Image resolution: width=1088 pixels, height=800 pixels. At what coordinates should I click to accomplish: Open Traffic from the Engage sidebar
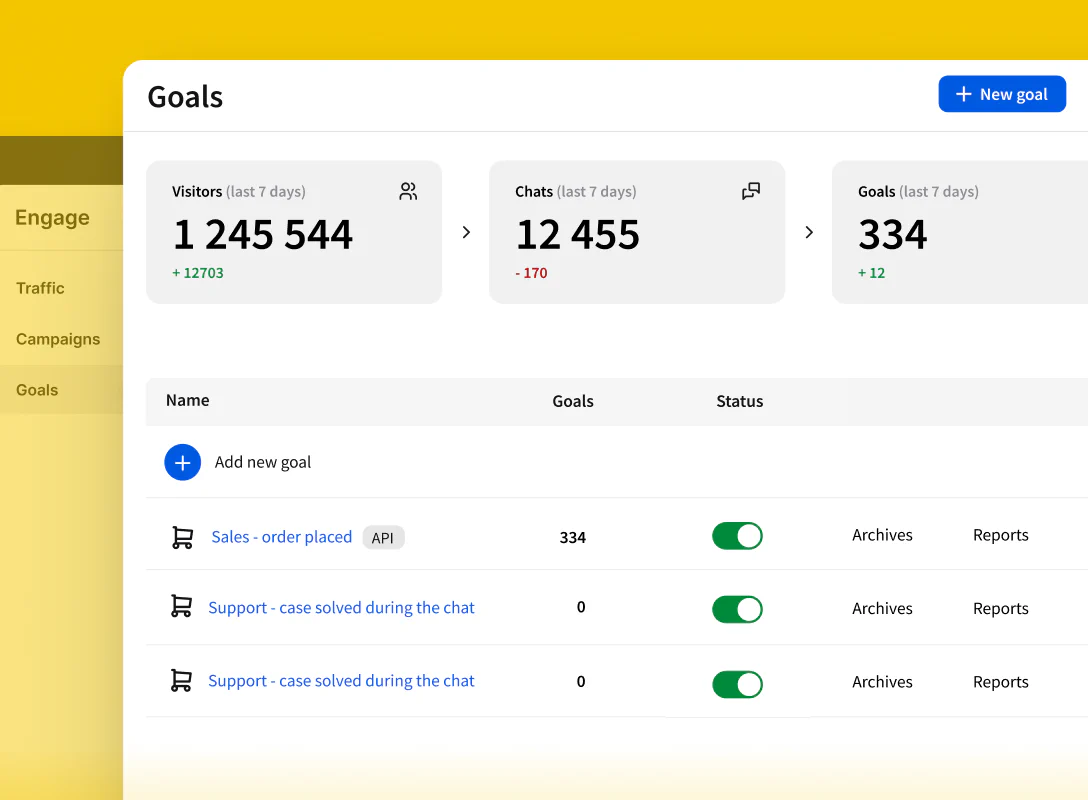40,288
